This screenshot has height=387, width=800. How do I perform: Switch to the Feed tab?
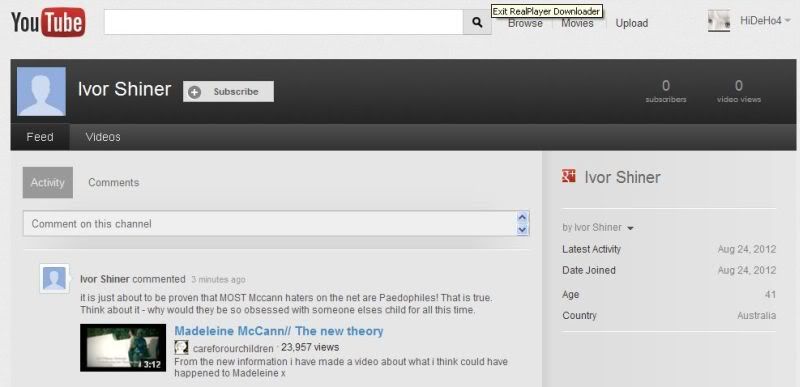(40, 137)
